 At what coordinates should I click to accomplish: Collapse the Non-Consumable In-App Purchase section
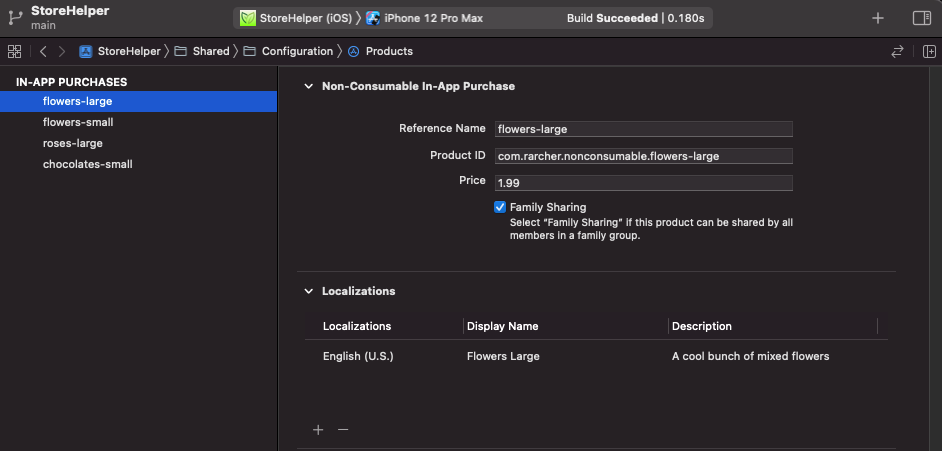pos(308,86)
